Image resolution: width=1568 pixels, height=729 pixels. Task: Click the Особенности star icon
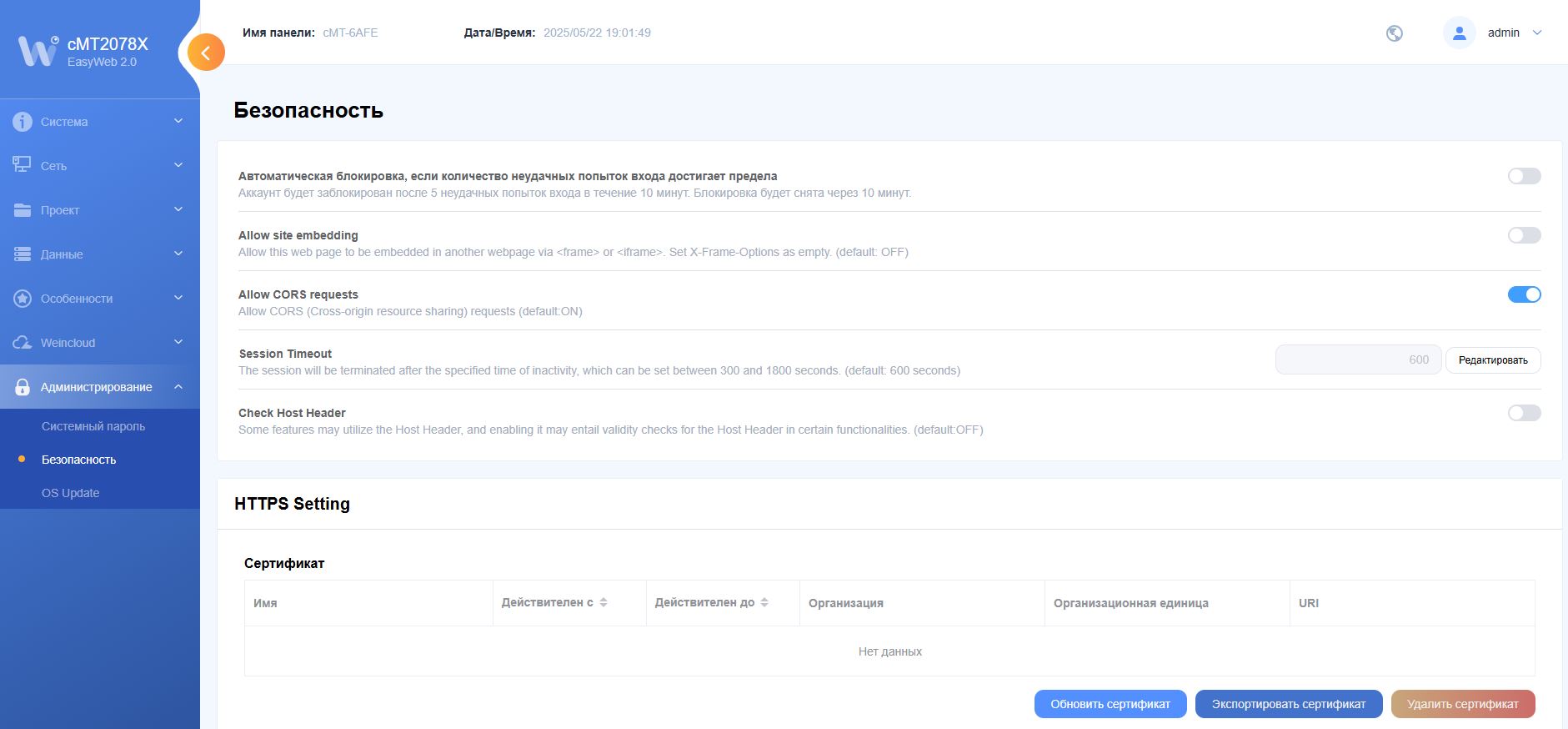[23, 299]
